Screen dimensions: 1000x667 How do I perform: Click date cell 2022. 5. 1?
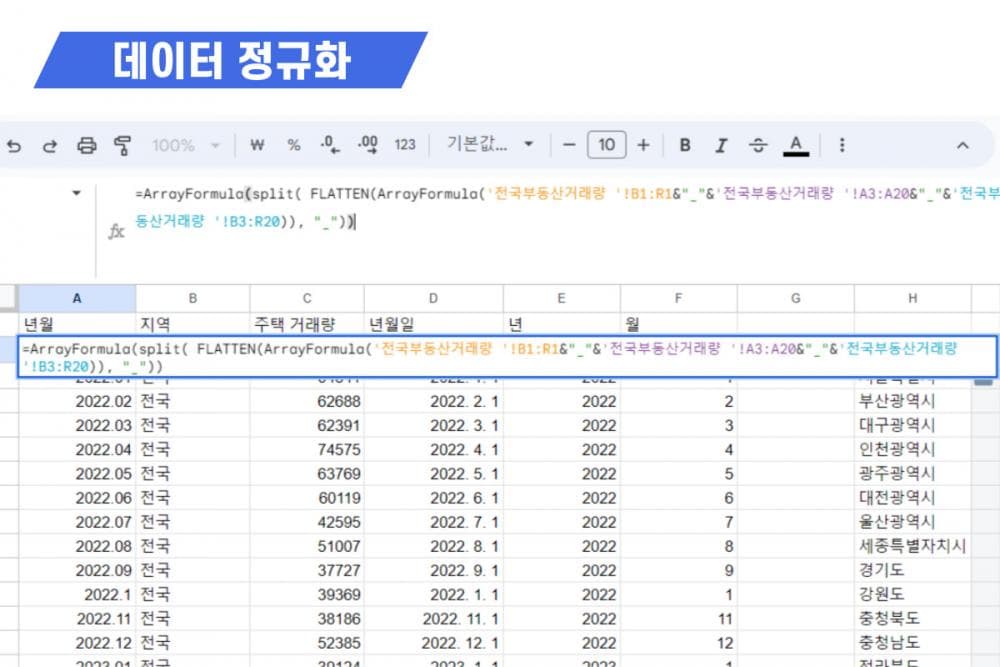[x=434, y=474]
